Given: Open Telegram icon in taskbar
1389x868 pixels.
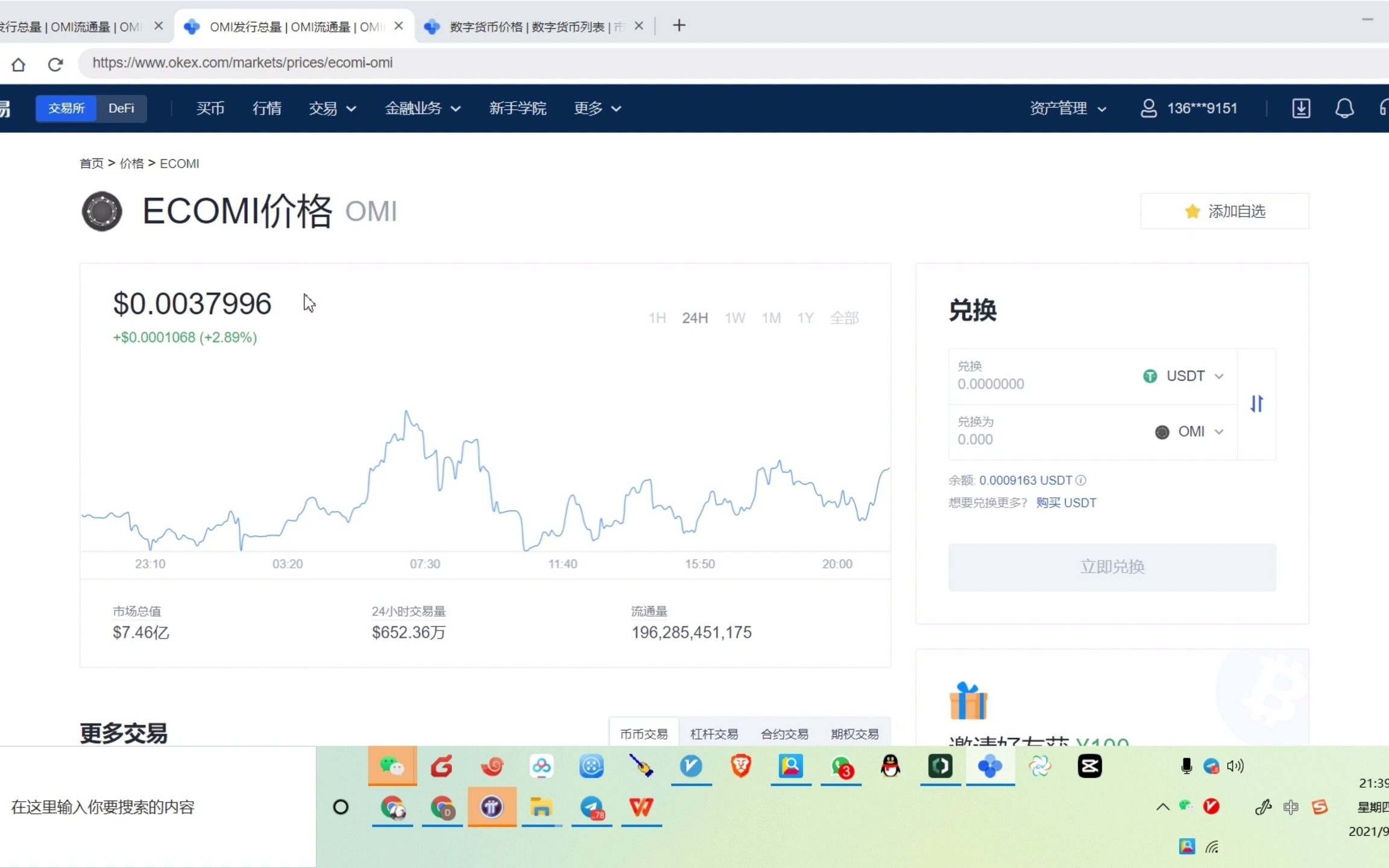Looking at the screenshot, I should (591, 807).
